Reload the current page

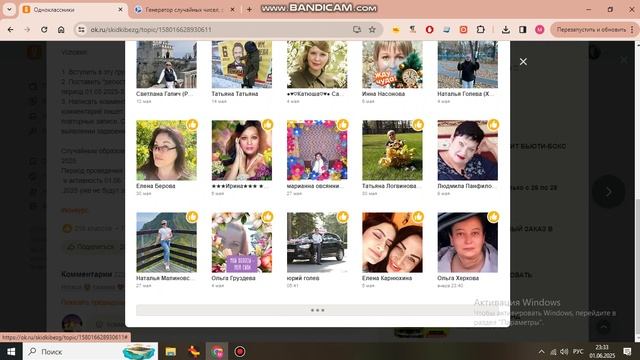tap(44, 29)
